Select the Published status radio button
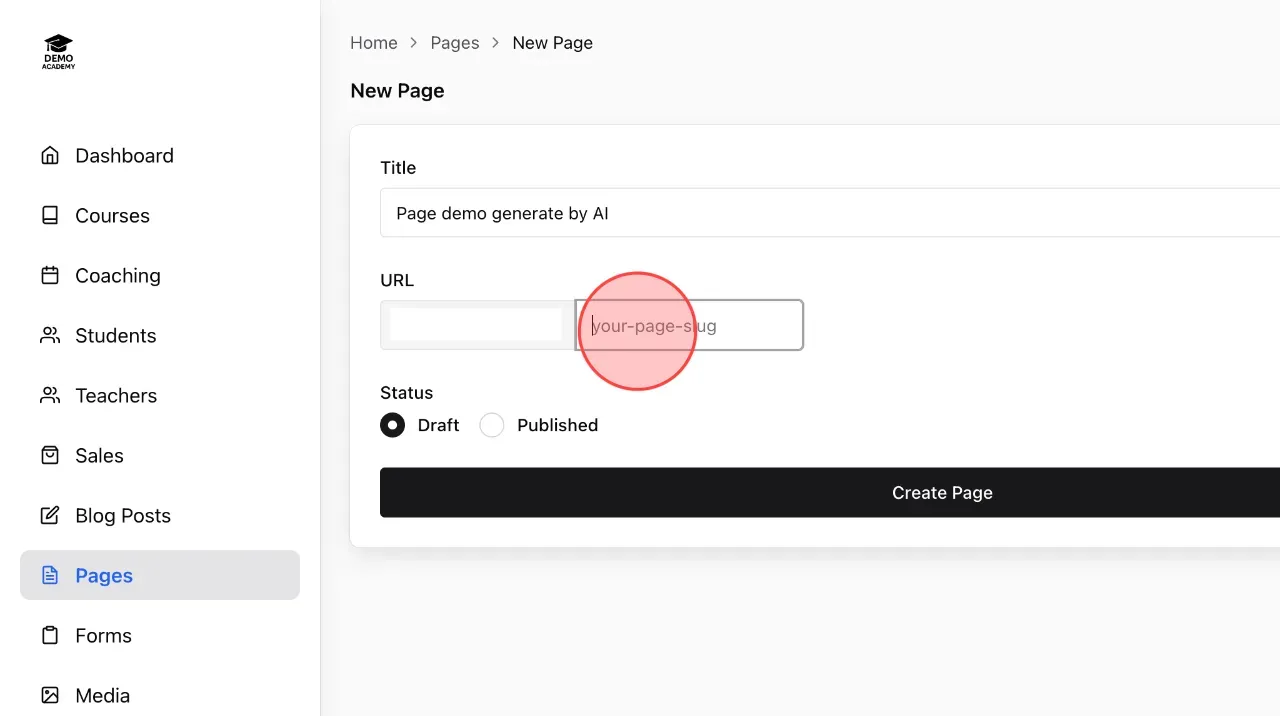 pos(492,425)
